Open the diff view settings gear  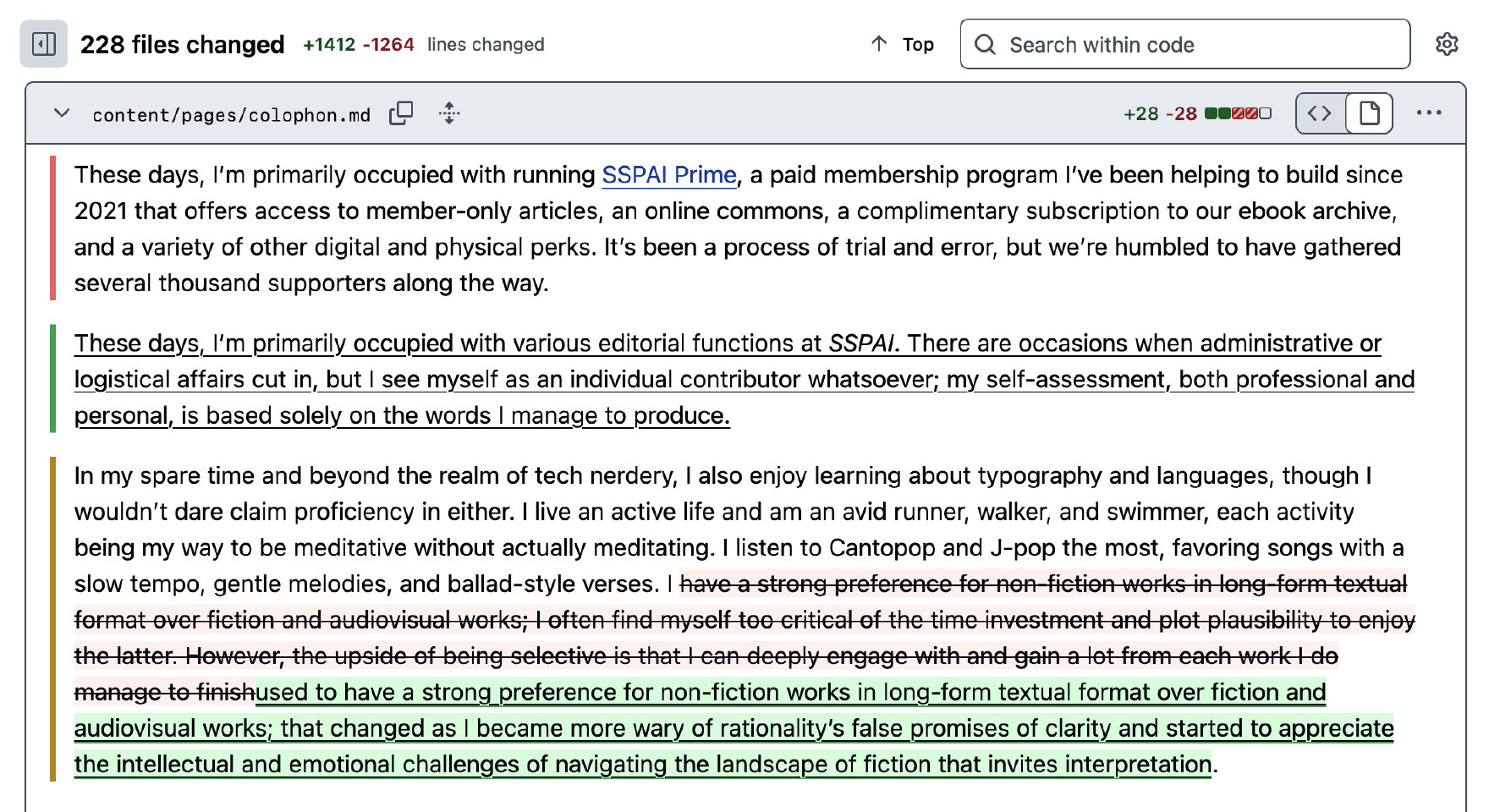click(x=1447, y=44)
